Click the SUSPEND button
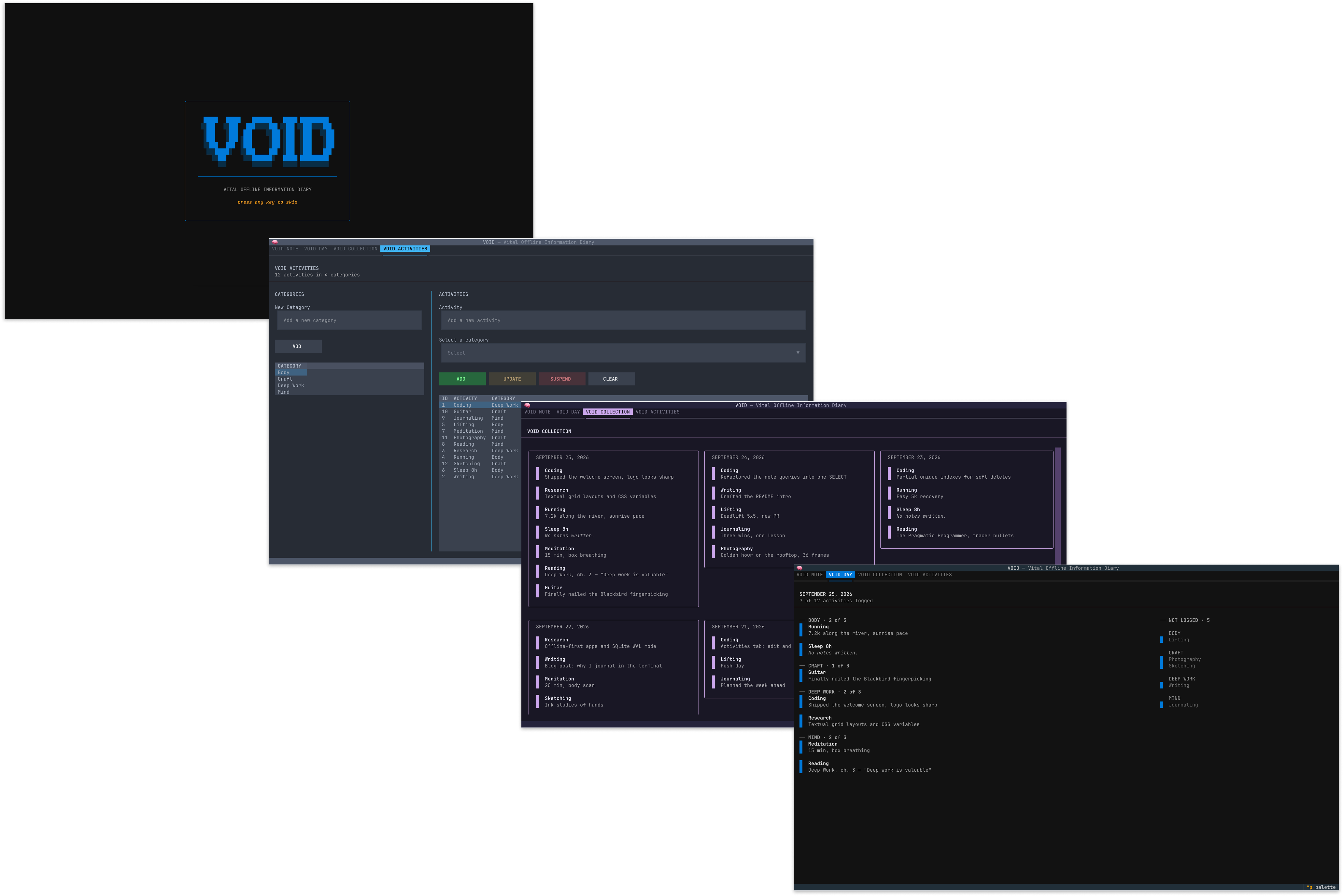1343x896 pixels. point(561,379)
